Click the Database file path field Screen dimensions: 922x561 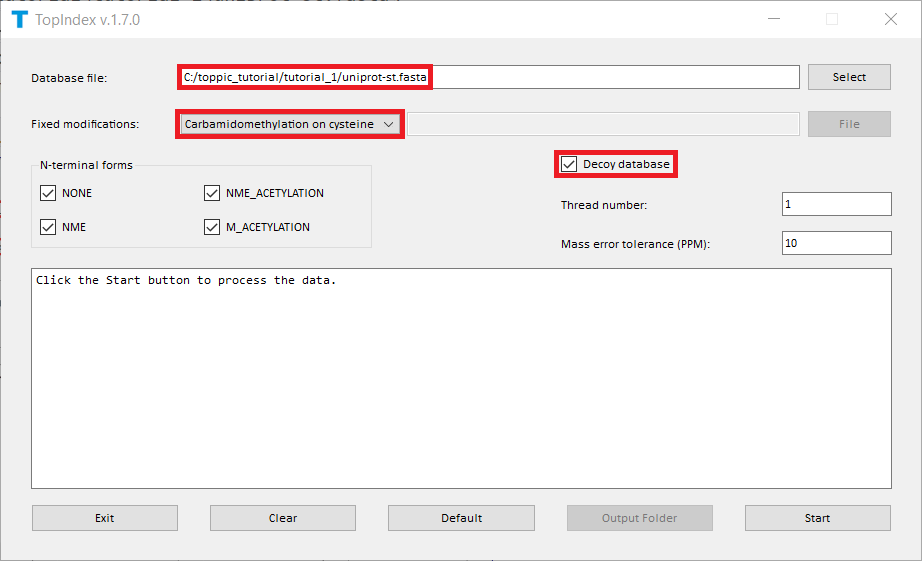488,77
